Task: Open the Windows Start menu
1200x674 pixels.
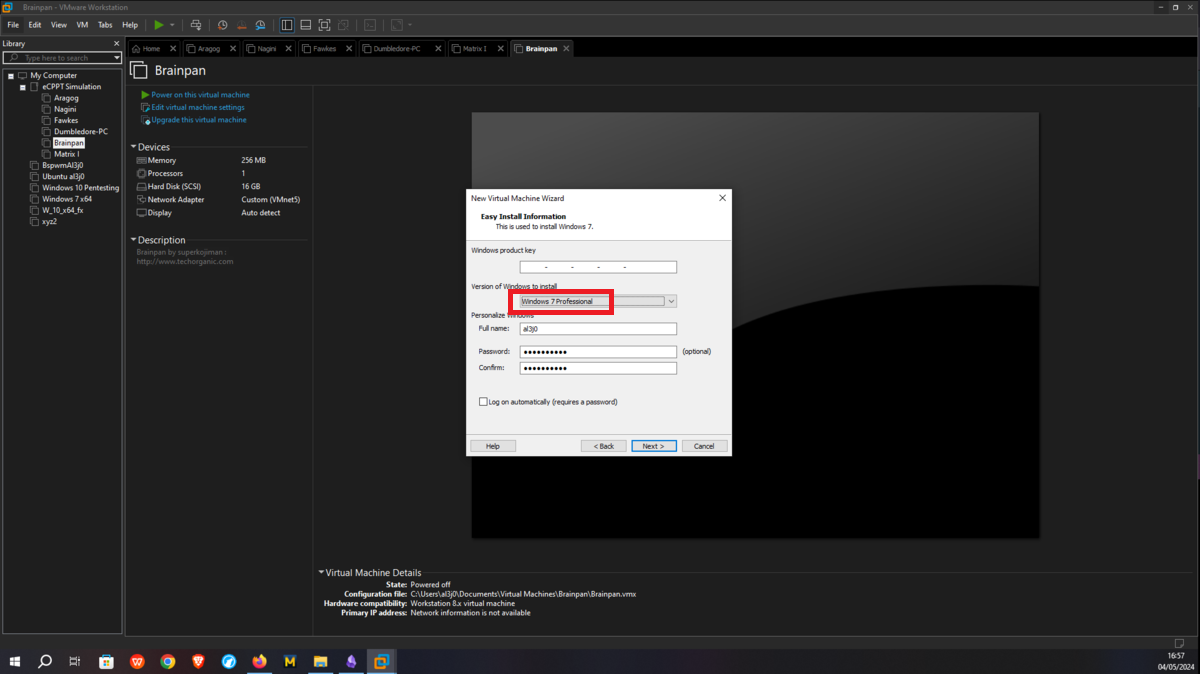Action: [x=15, y=661]
